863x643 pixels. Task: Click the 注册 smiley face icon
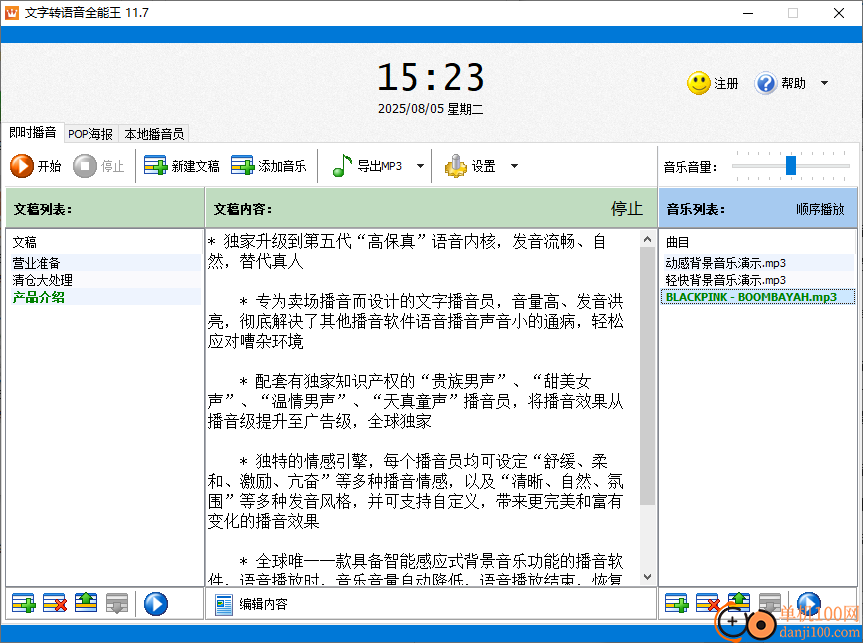click(x=699, y=83)
